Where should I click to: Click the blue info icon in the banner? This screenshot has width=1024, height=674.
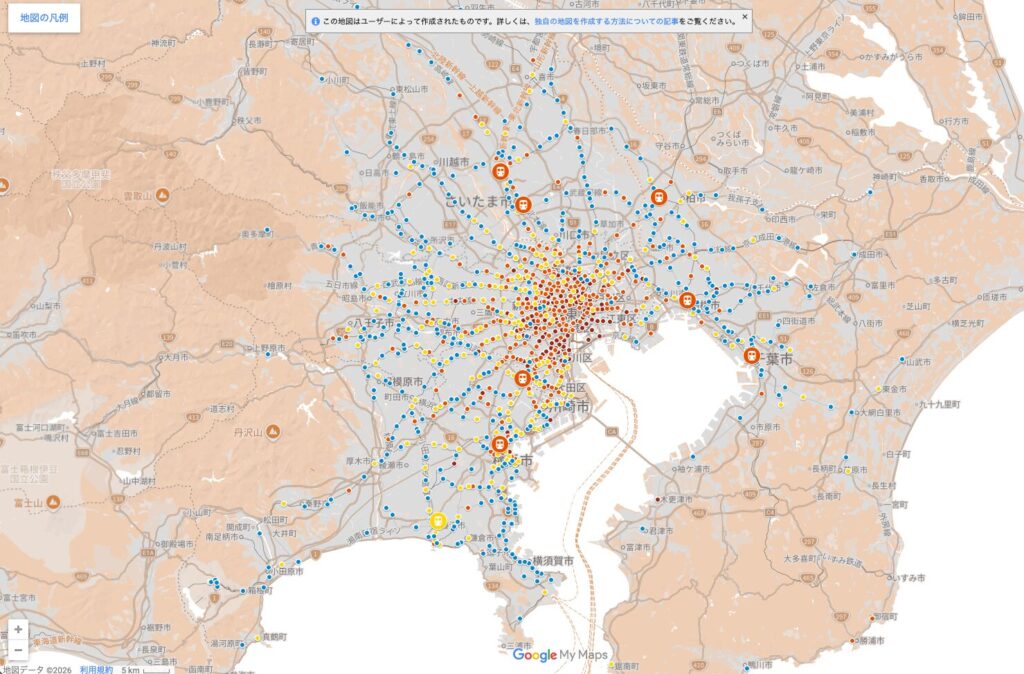point(315,18)
